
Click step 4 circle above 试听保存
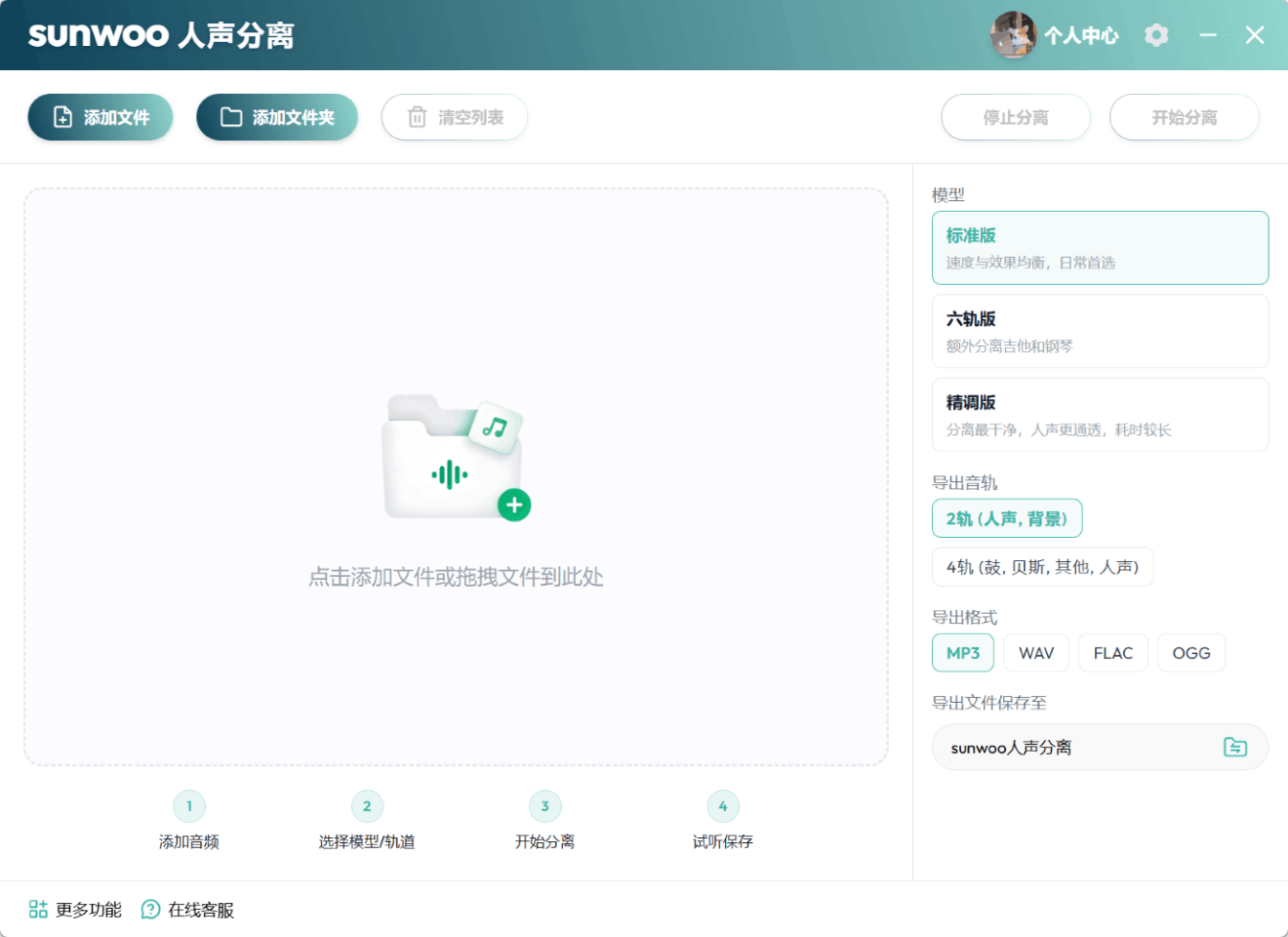723,806
